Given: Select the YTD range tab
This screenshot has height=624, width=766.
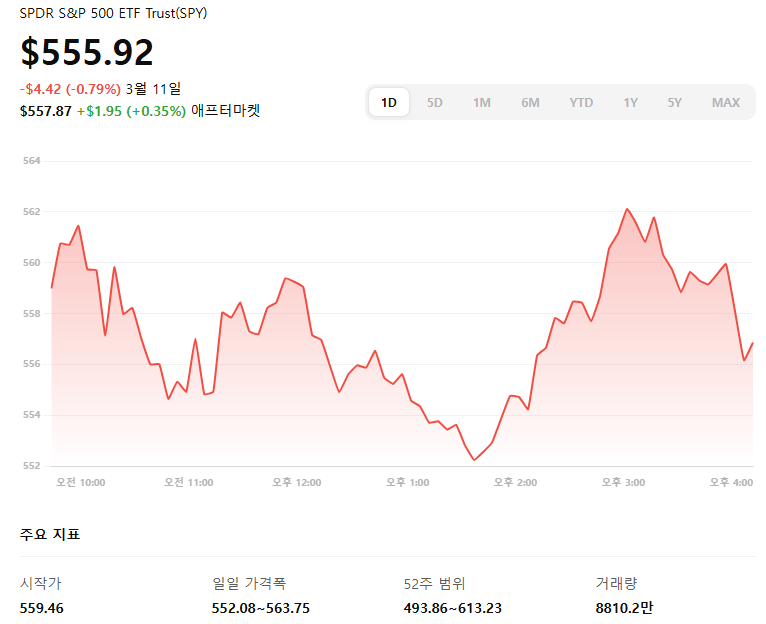Looking at the screenshot, I should (x=581, y=103).
